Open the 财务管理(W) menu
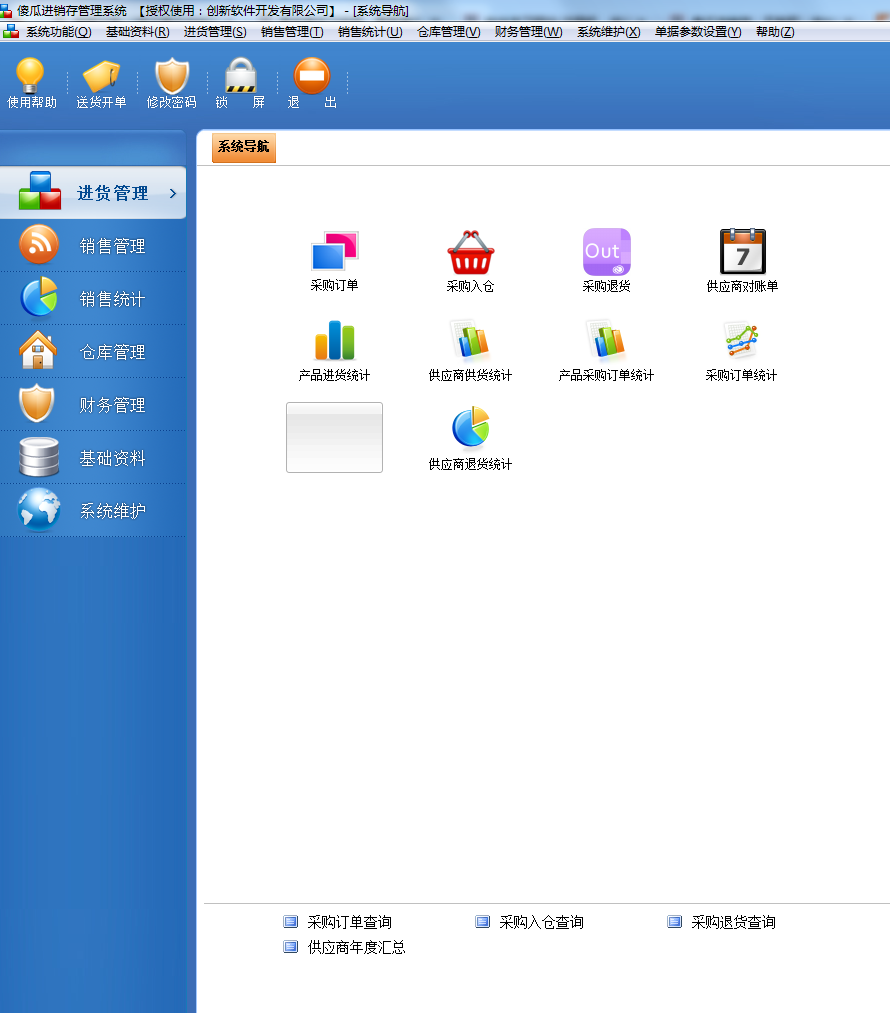890x1013 pixels. point(528,32)
